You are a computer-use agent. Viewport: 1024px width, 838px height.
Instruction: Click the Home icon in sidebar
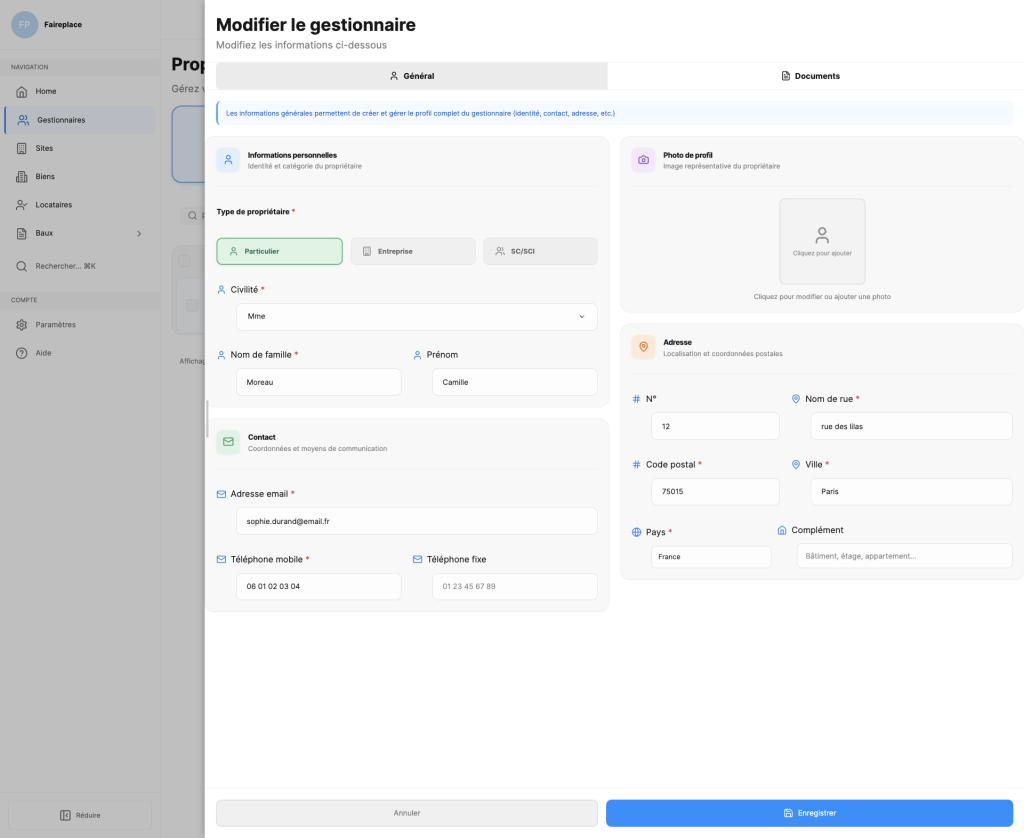[22, 92]
